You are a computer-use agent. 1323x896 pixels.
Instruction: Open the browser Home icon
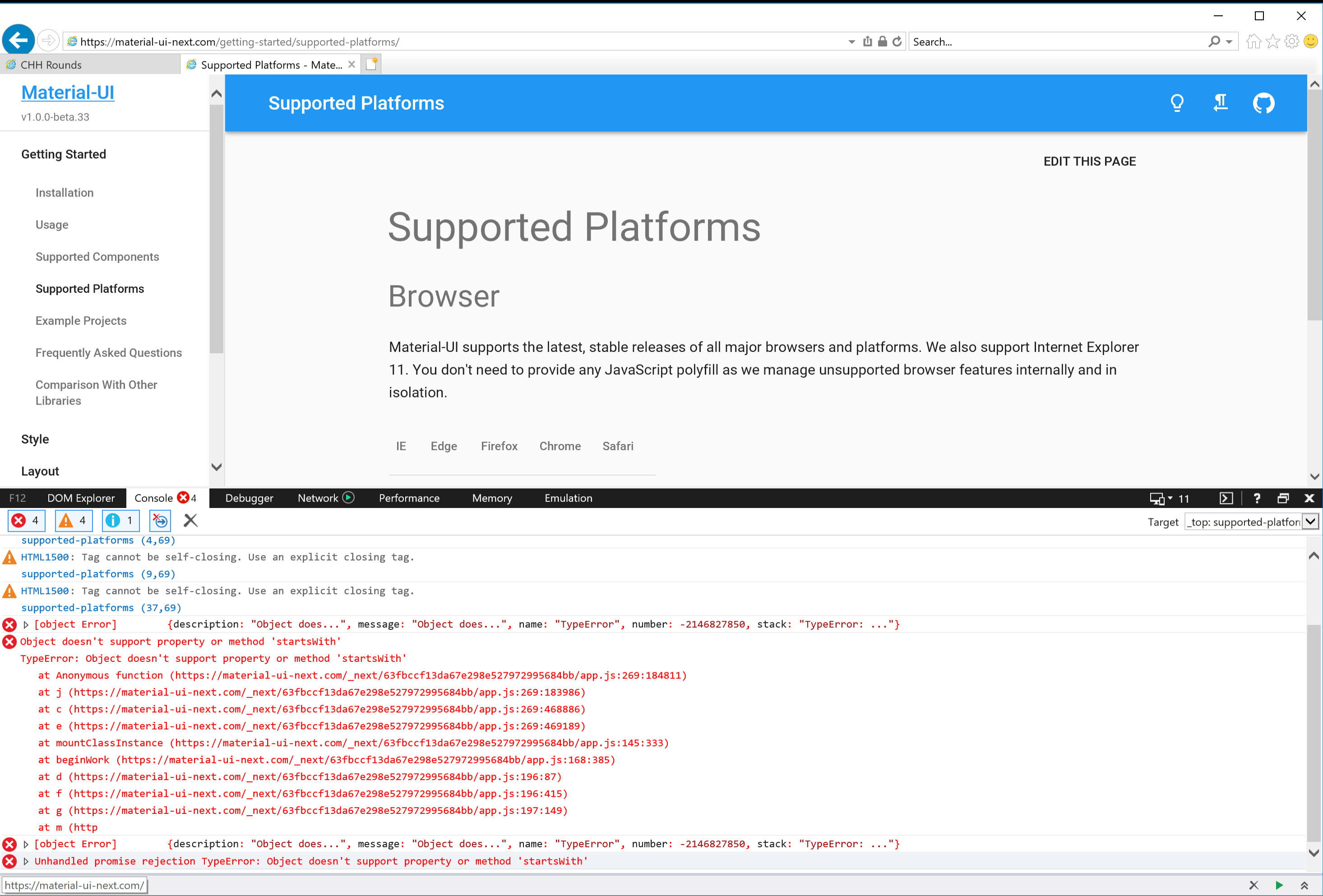1254,42
